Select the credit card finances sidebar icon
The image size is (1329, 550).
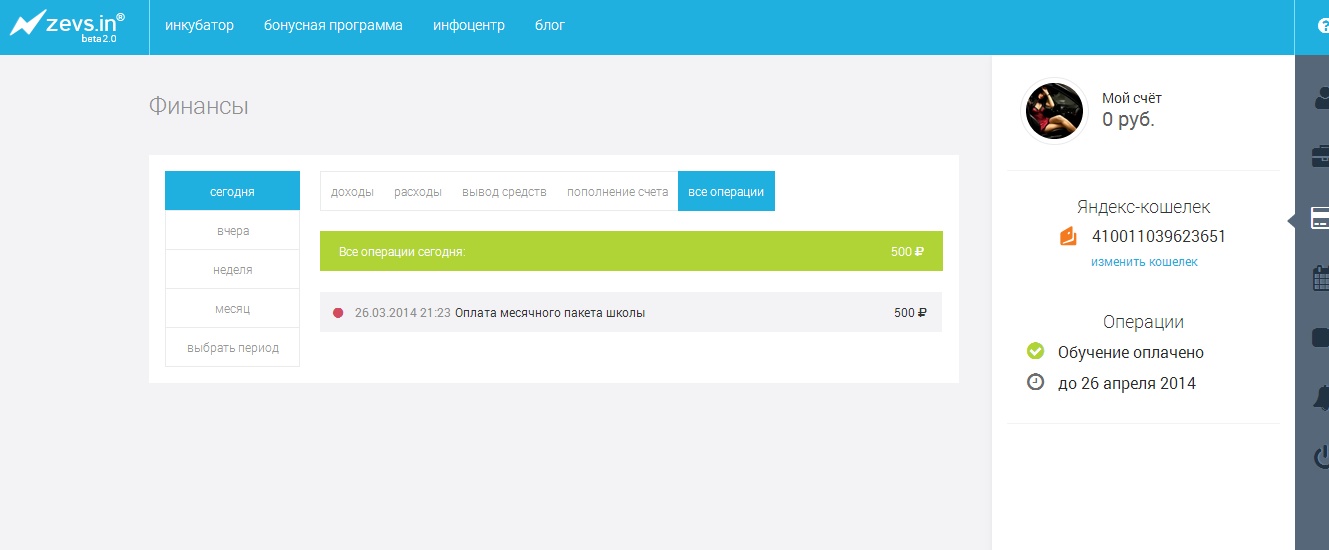point(1320,218)
